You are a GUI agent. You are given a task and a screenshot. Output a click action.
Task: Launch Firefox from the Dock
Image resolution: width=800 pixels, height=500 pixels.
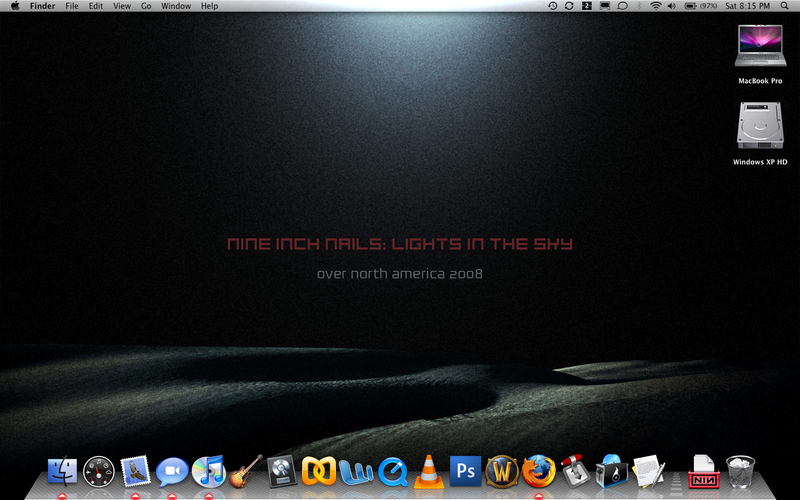pyautogui.click(x=538, y=471)
